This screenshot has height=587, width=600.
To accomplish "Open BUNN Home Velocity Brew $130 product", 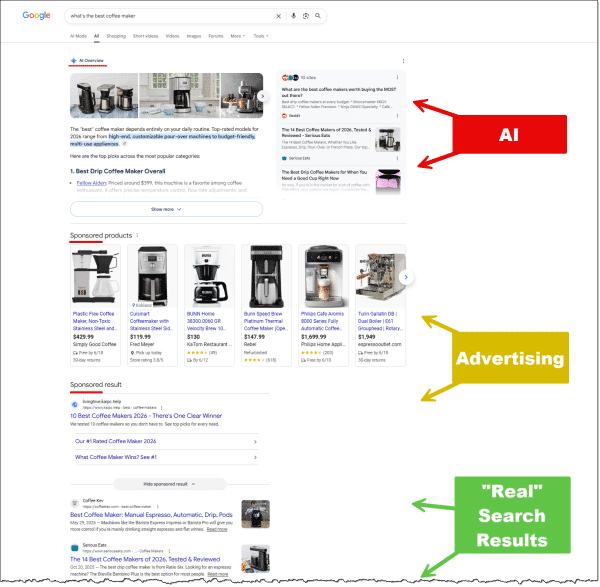I will point(209,305).
